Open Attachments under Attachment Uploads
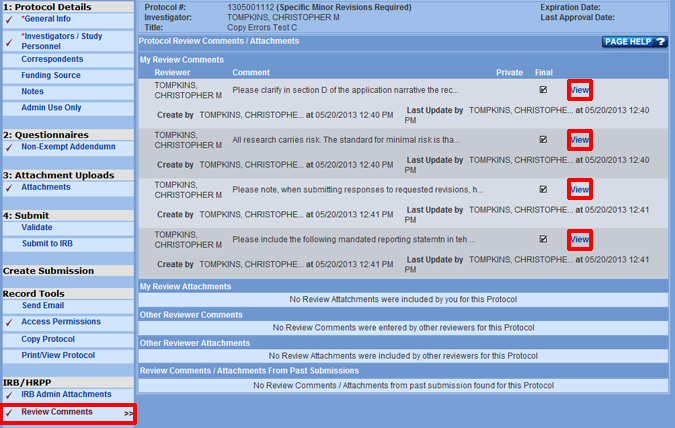Viewport: 675px width, 428px height. pos(46,187)
